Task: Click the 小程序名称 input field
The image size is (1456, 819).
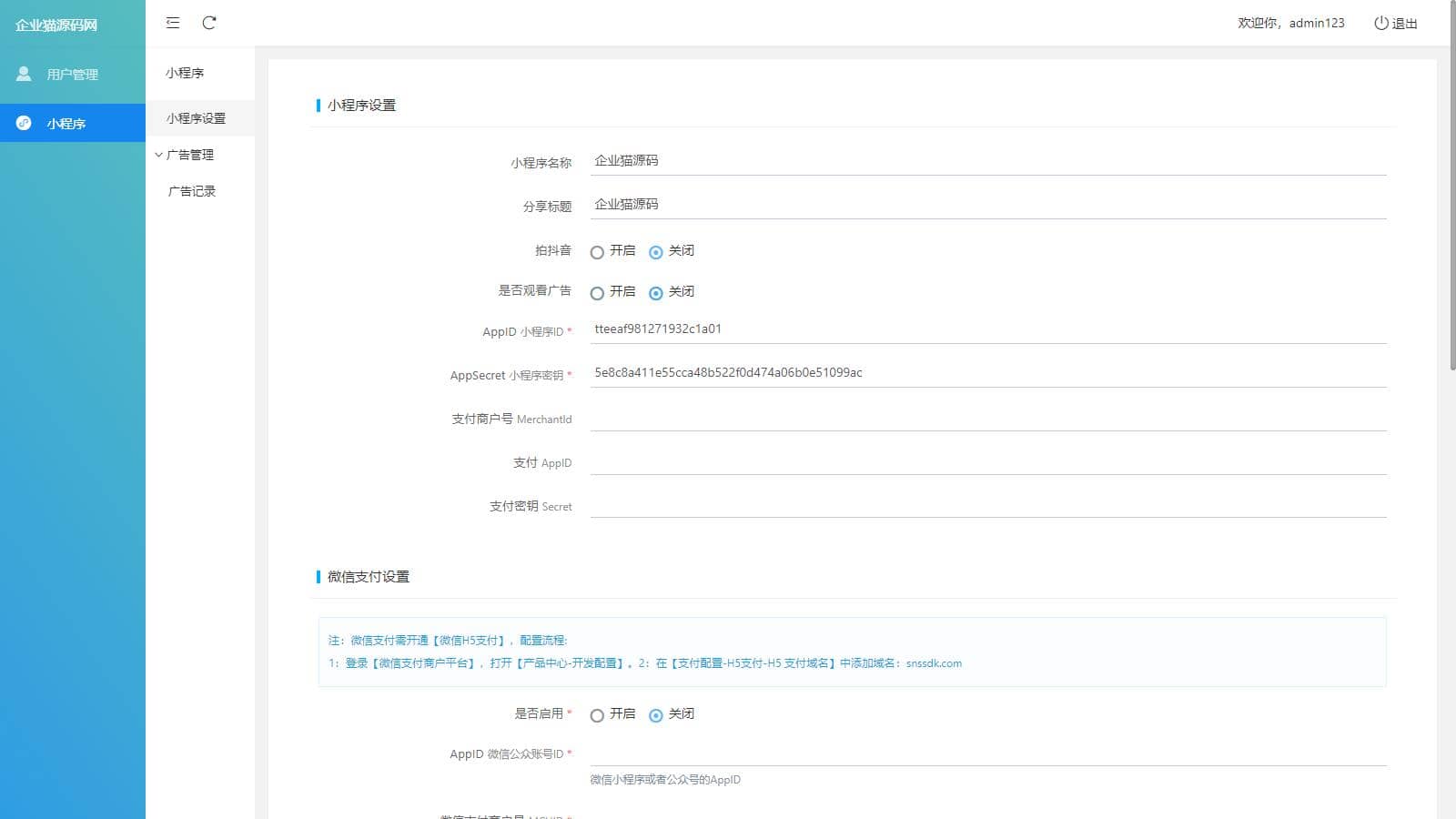Action: tap(987, 161)
